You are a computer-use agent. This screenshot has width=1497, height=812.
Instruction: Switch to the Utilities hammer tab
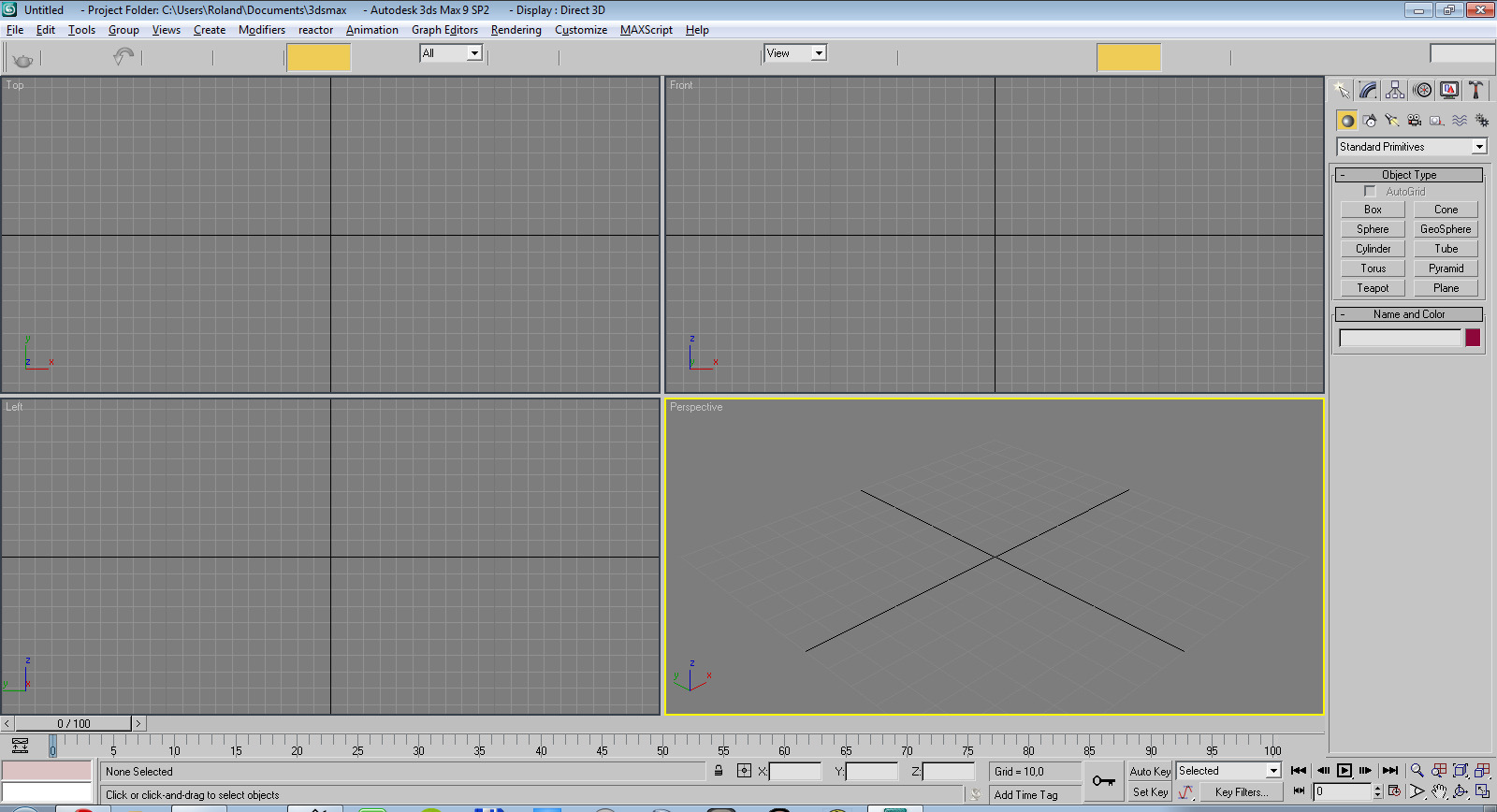pyautogui.click(x=1475, y=90)
